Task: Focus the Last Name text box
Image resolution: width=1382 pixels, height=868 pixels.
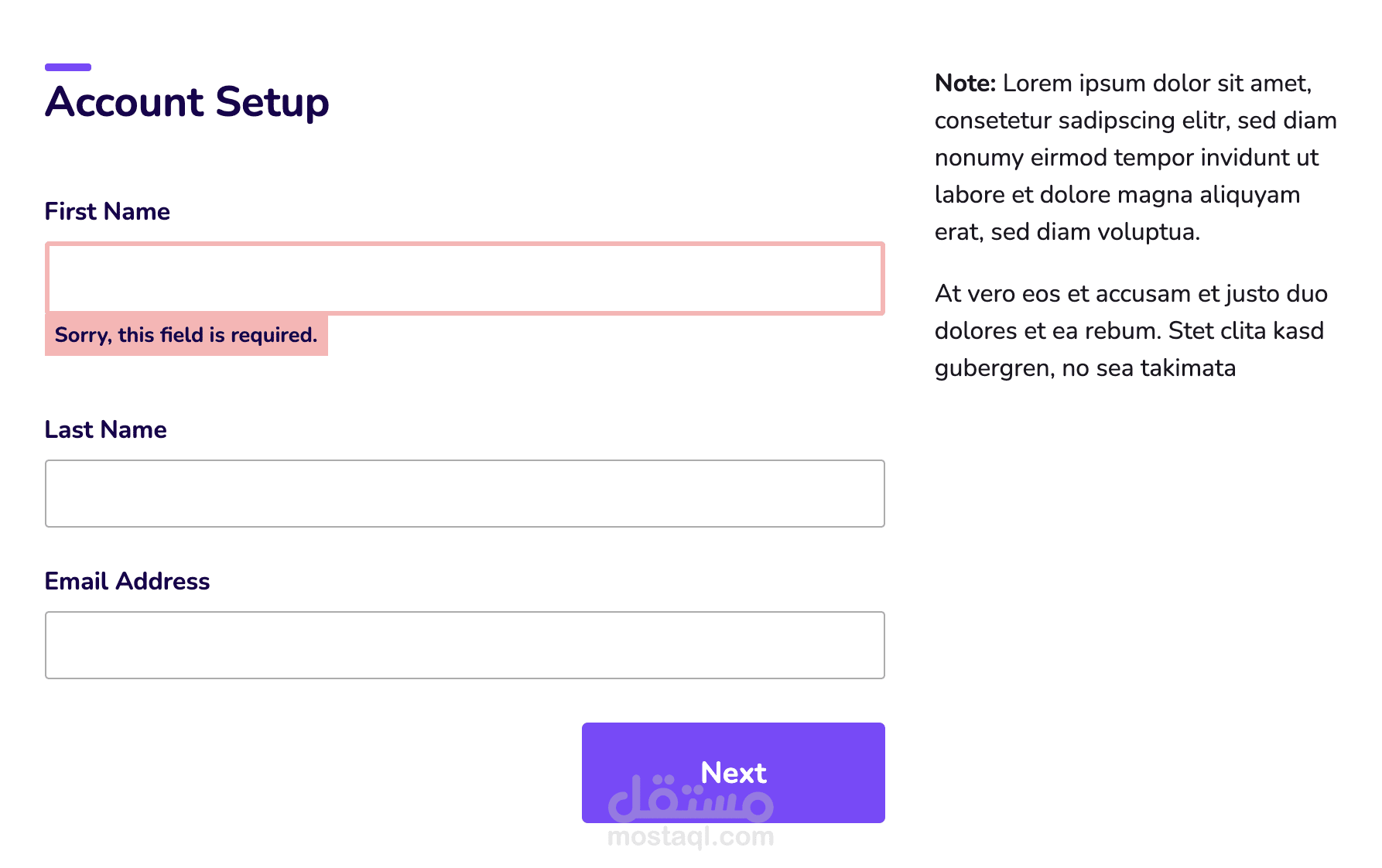Action: click(x=464, y=494)
